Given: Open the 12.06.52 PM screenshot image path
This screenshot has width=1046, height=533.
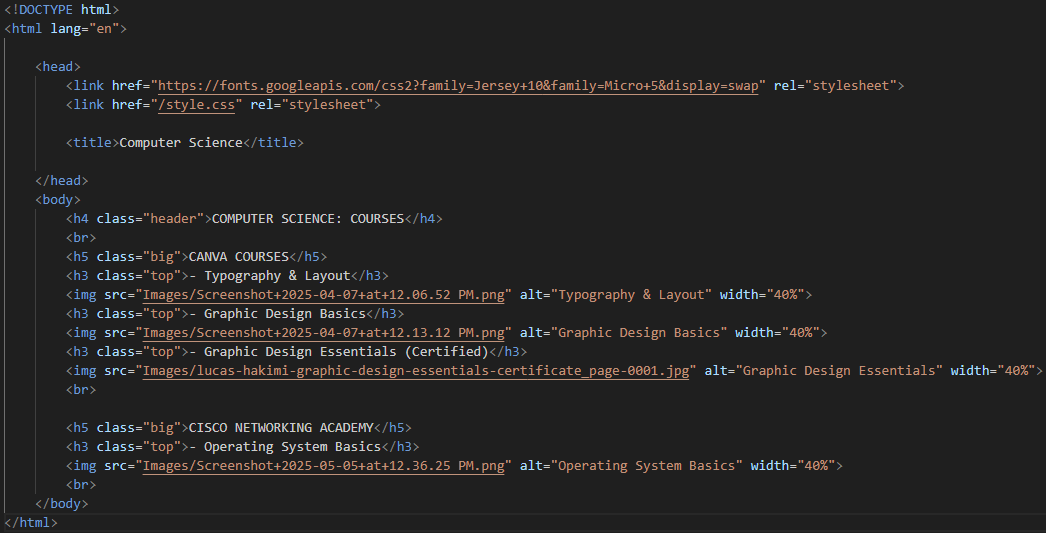Looking at the screenshot, I should pyautogui.click(x=326, y=294).
